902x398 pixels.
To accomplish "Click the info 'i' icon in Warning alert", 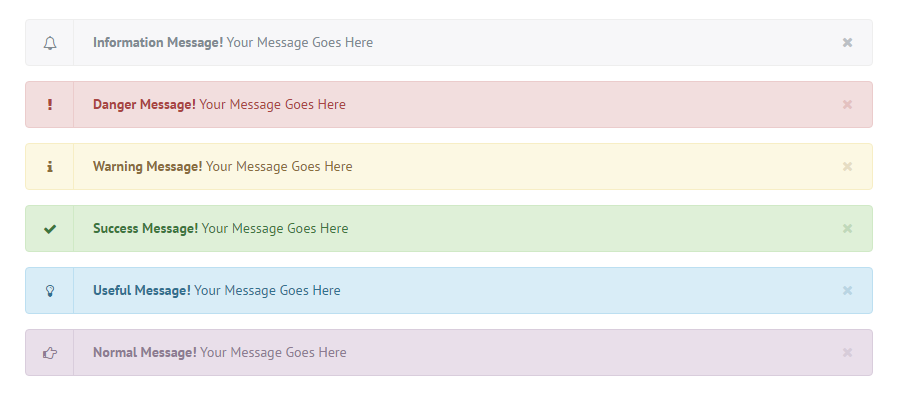I will [x=50, y=167].
